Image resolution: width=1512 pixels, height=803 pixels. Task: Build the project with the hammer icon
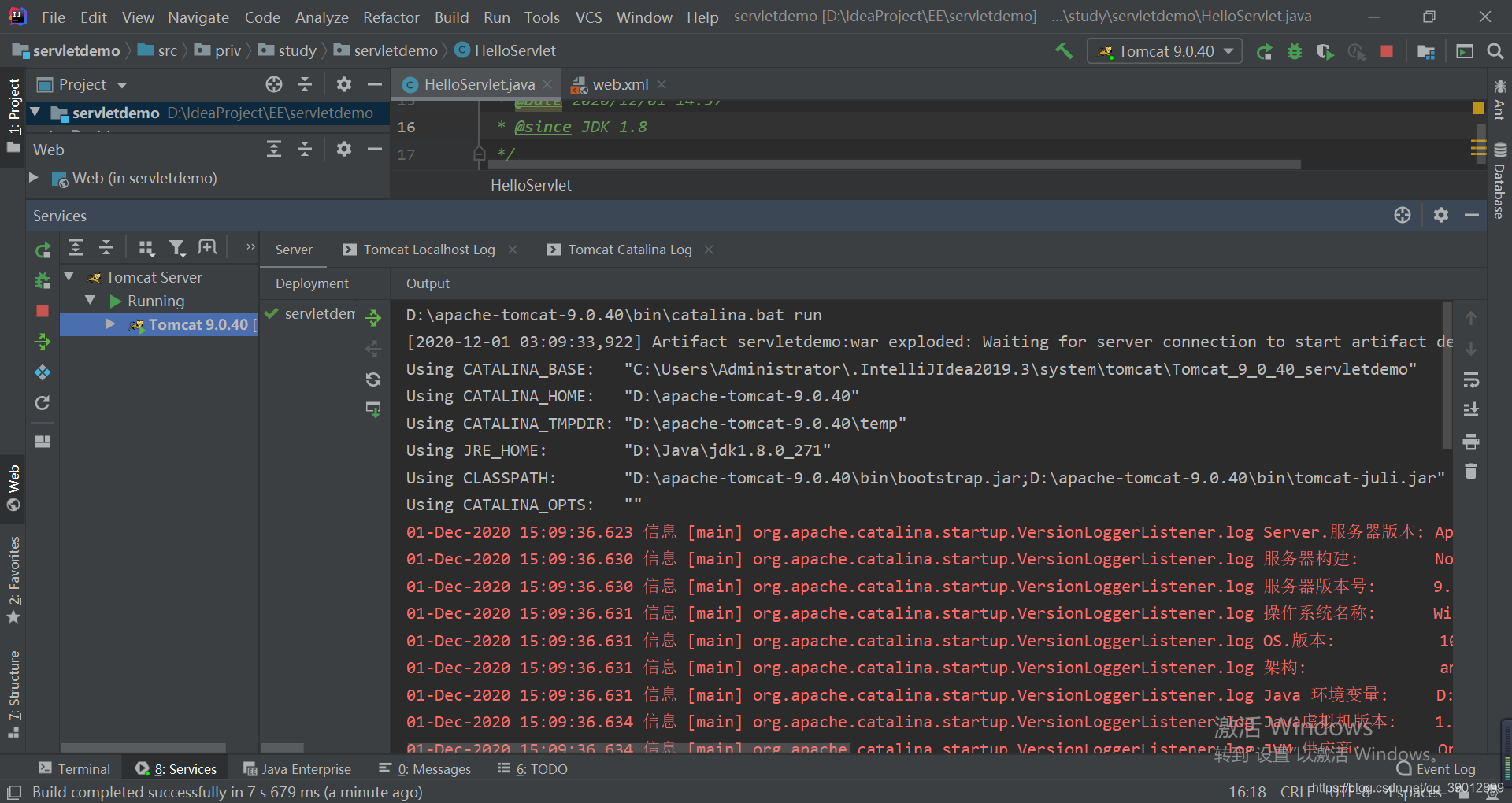pos(1064,51)
